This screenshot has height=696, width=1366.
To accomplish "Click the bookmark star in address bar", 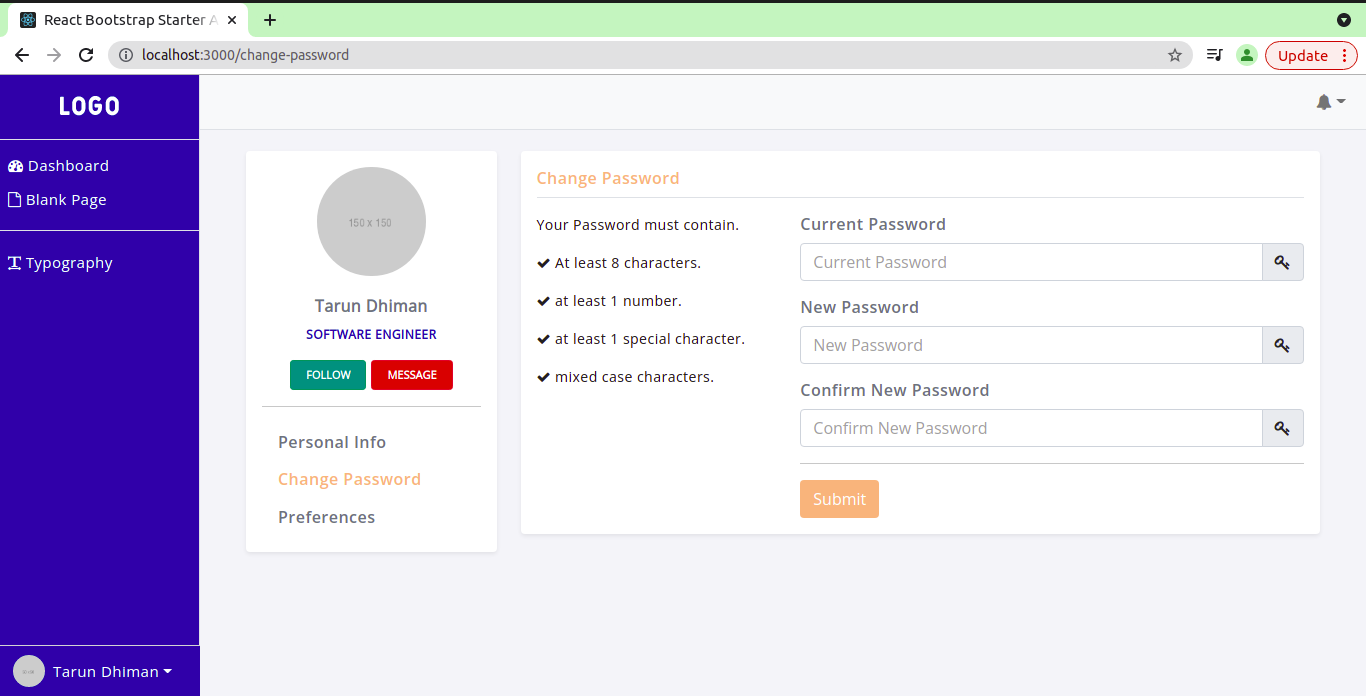I will click(1175, 55).
